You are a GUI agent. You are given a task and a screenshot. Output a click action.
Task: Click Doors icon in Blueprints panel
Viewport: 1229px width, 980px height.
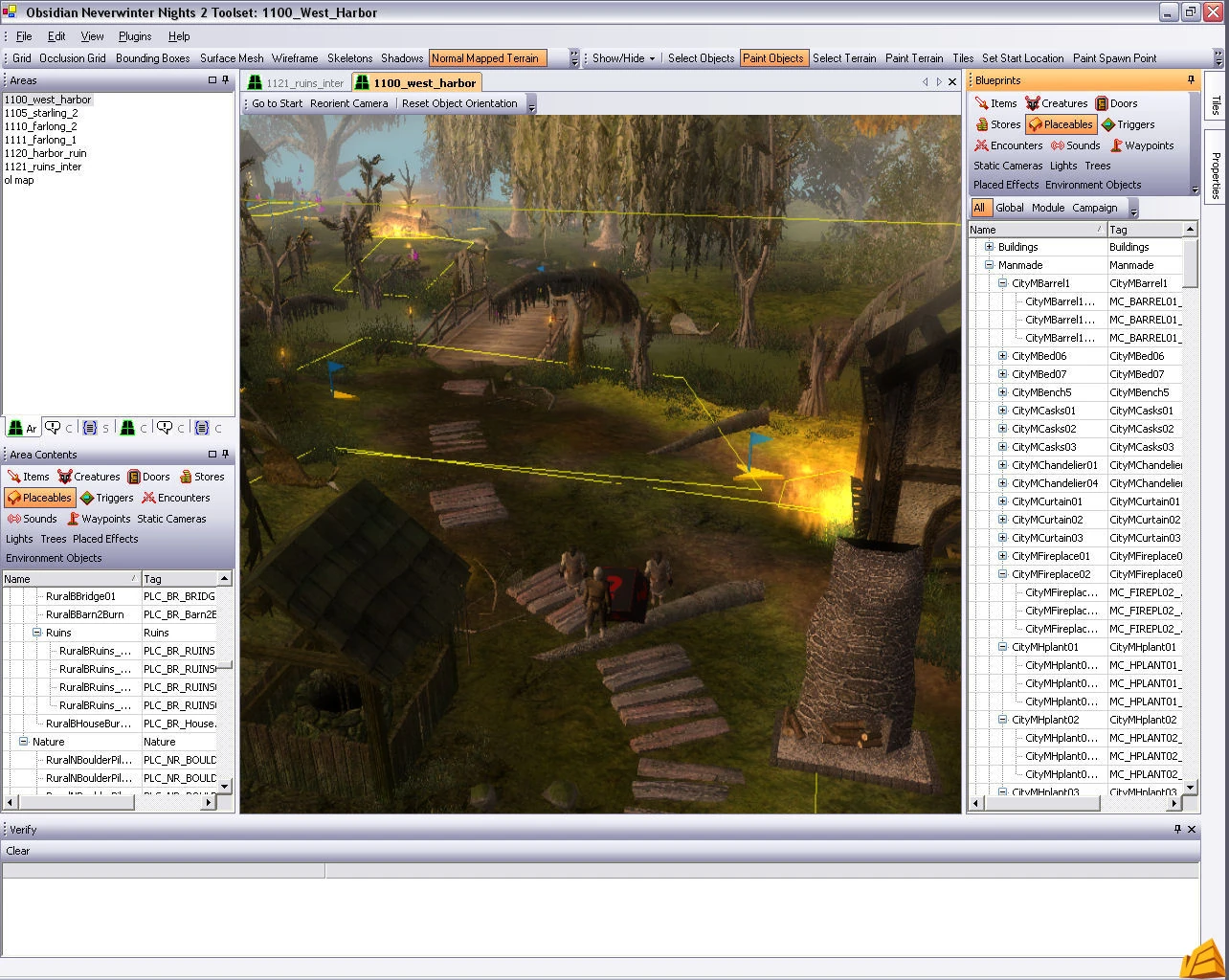(x=1103, y=103)
